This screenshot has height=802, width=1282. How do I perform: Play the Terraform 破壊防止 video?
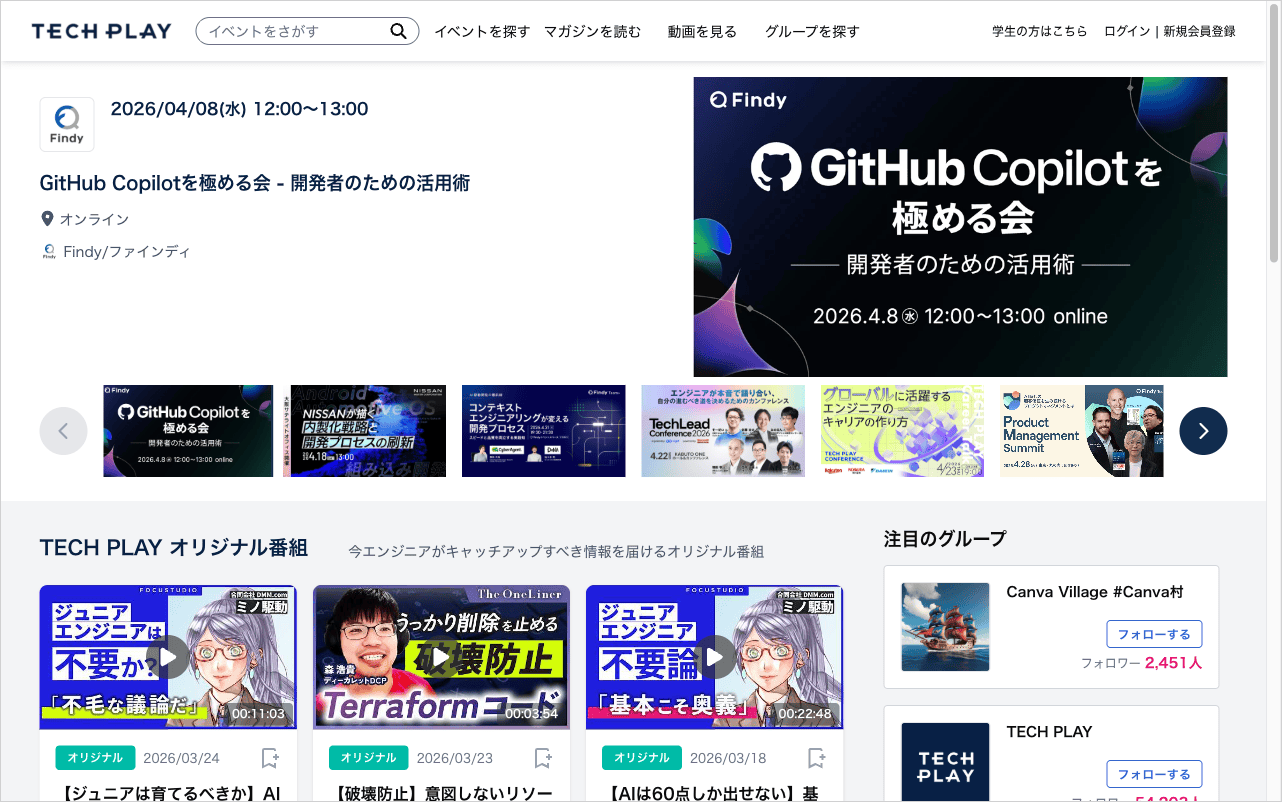coord(441,656)
